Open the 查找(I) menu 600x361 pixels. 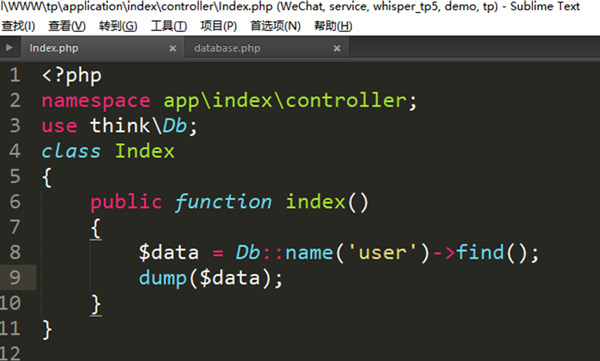18,26
